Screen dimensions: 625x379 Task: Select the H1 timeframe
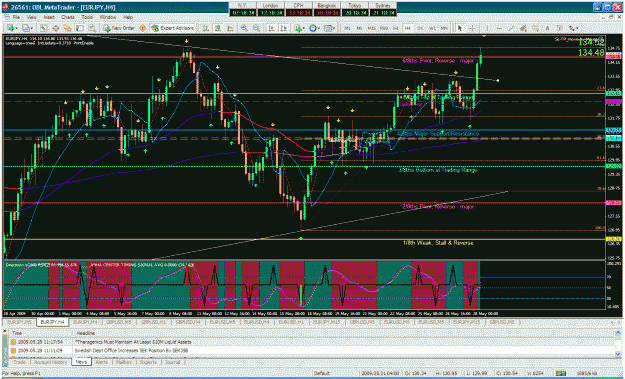[x=396, y=28]
